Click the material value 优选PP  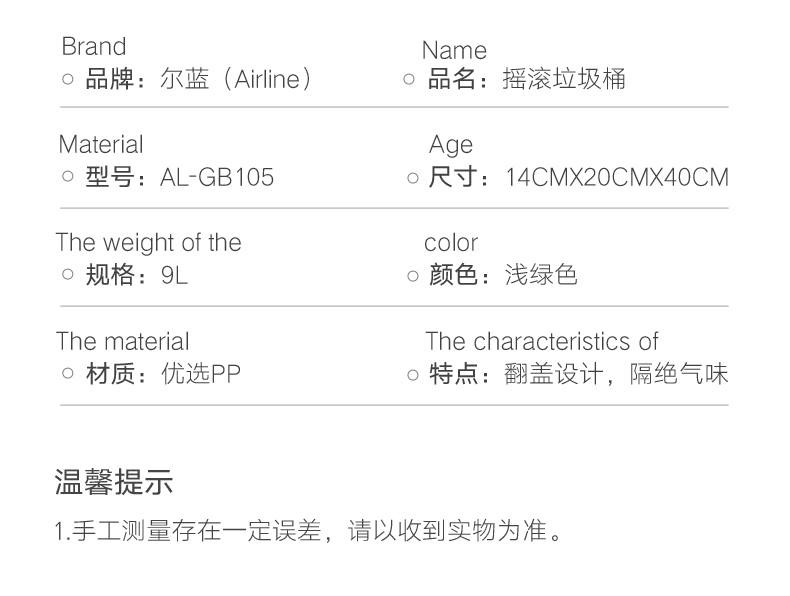pyautogui.click(x=201, y=374)
